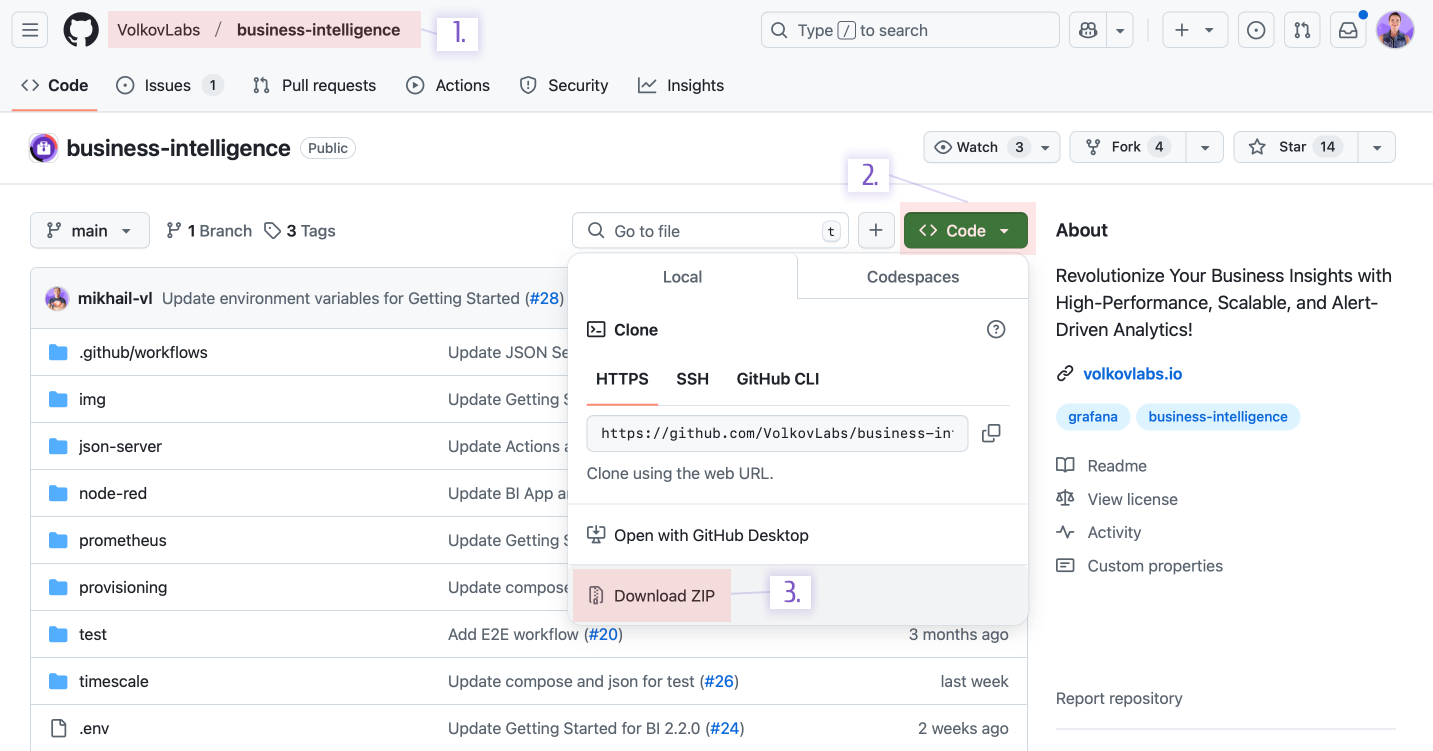Focus the Go to file search field
This screenshot has height=751, width=1433.
click(710, 231)
